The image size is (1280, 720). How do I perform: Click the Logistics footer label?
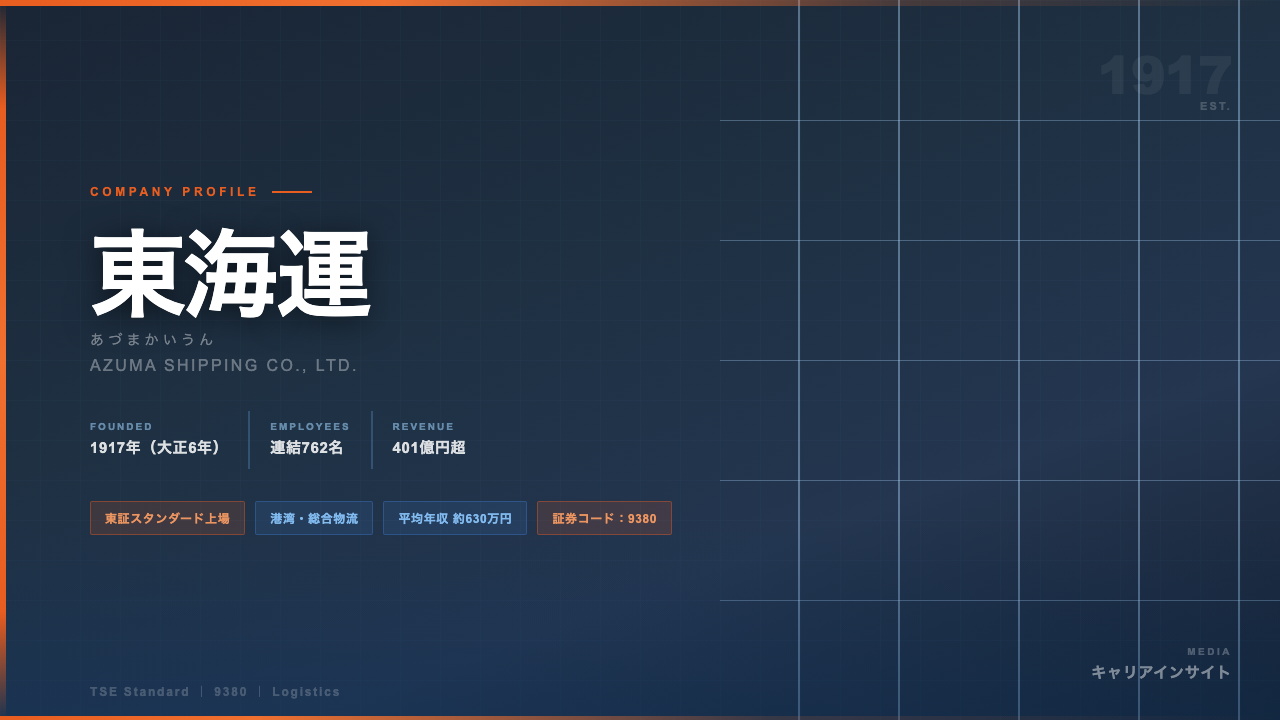coord(306,692)
